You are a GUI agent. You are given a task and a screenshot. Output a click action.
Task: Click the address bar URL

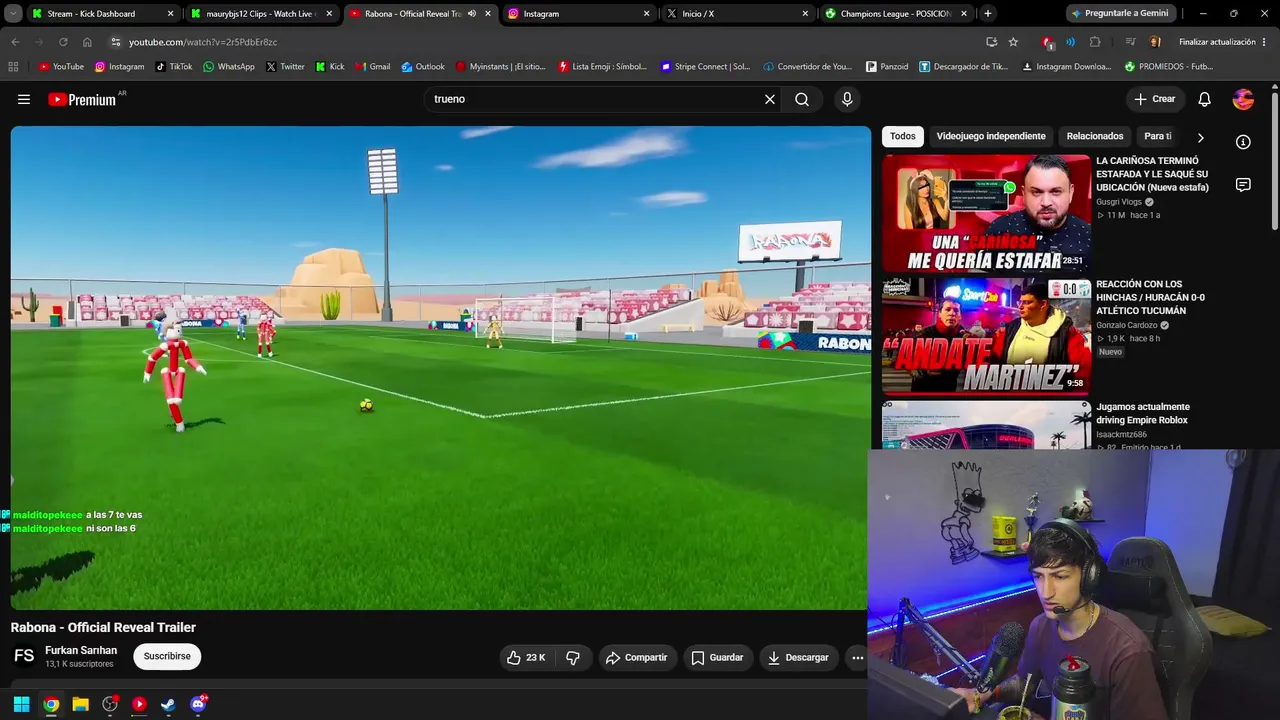coord(203,42)
